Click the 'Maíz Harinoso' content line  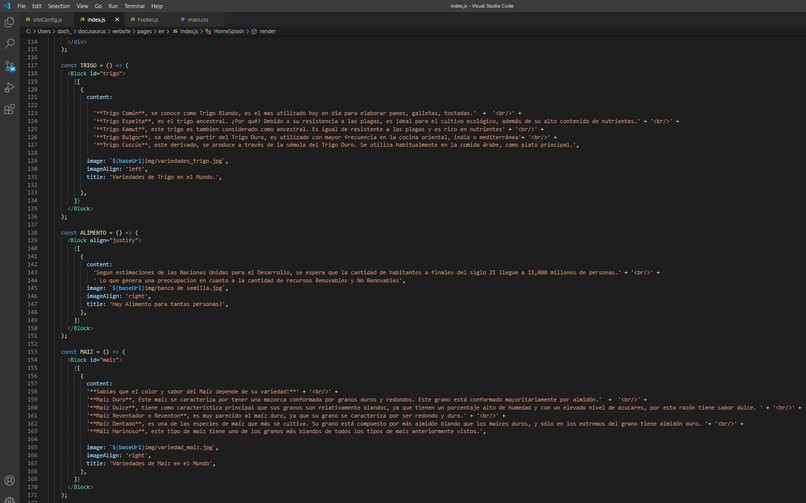click(x=286, y=432)
